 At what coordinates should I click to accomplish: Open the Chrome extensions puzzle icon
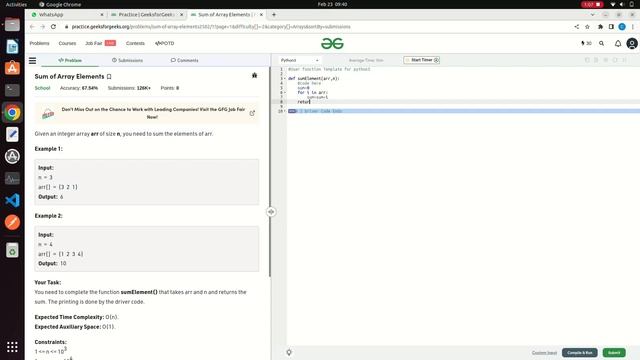pos(600,27)
